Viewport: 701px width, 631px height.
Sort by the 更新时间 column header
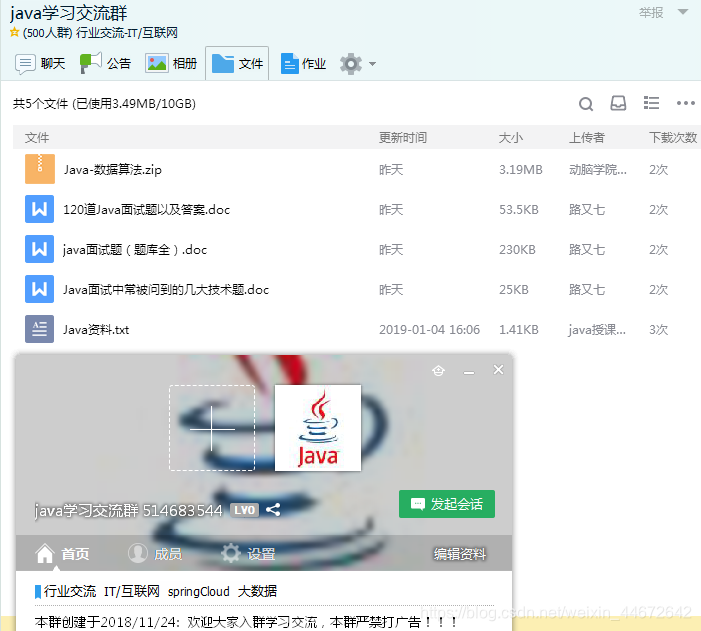coord(403,137)
